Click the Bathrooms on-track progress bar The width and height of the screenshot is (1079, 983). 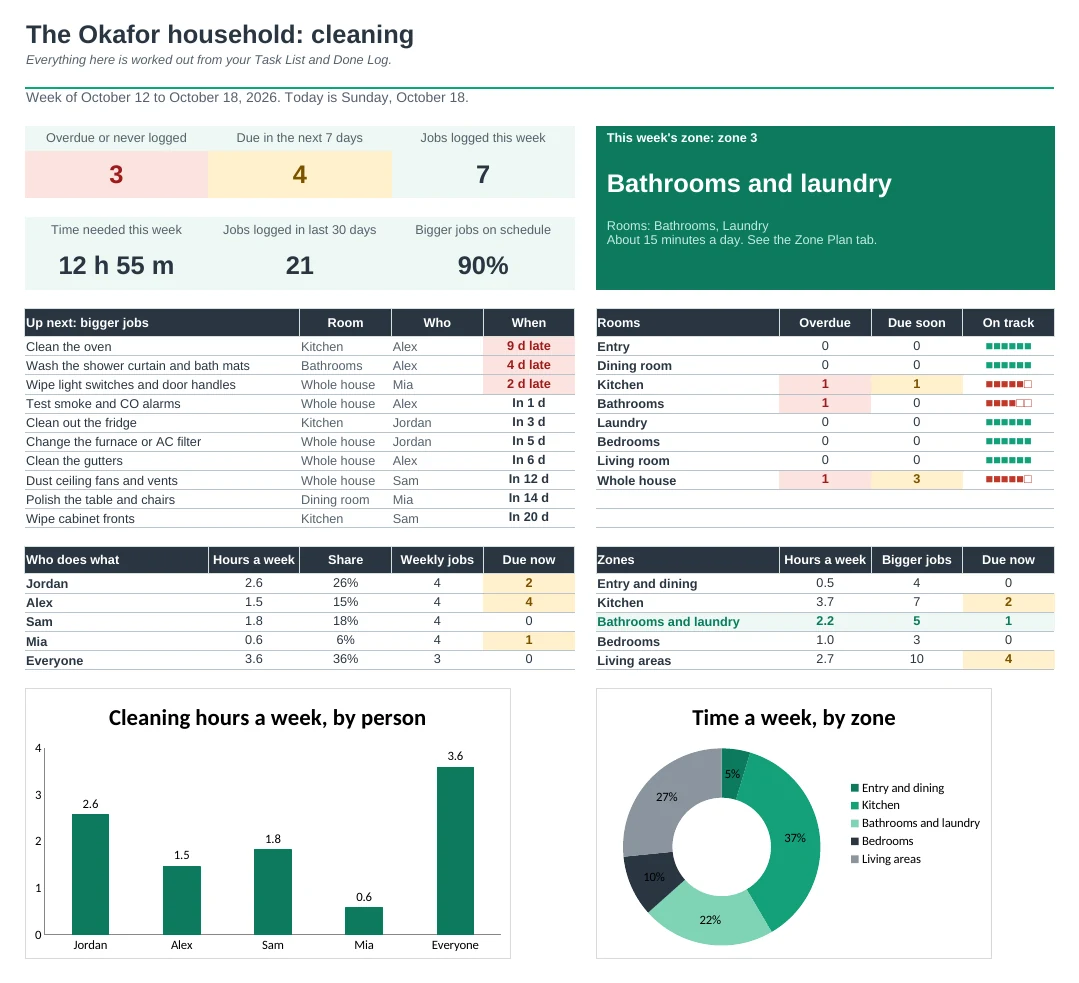point(1008,403)
